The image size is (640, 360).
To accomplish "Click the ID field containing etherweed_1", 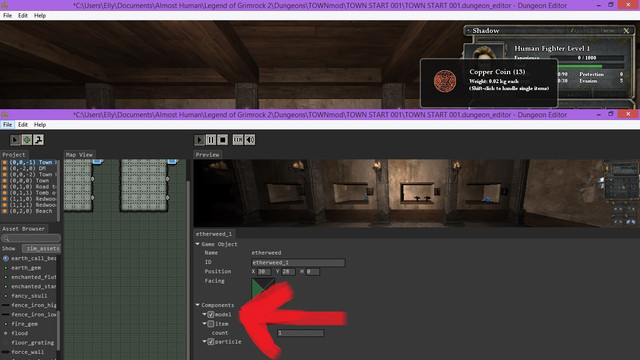I will click(298, 262).
